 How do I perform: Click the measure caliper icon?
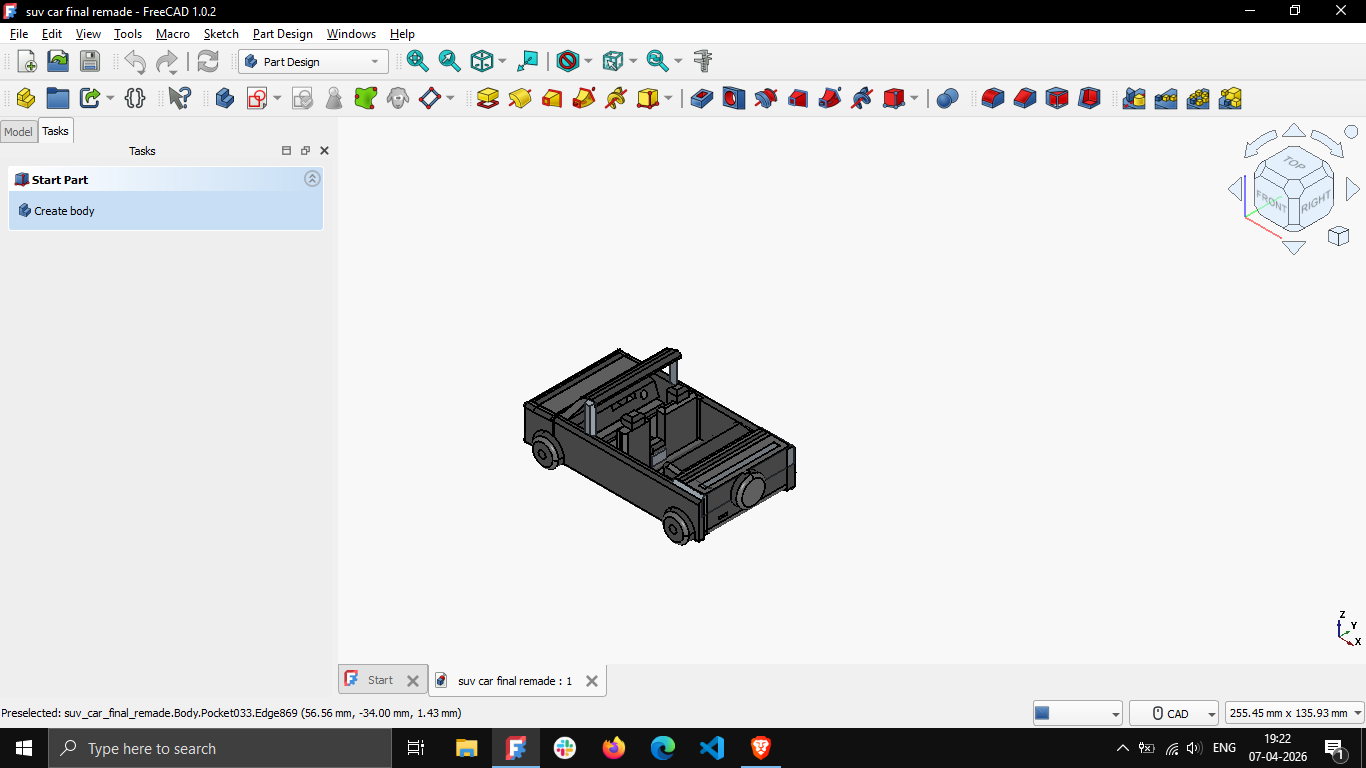pos(703,61)
